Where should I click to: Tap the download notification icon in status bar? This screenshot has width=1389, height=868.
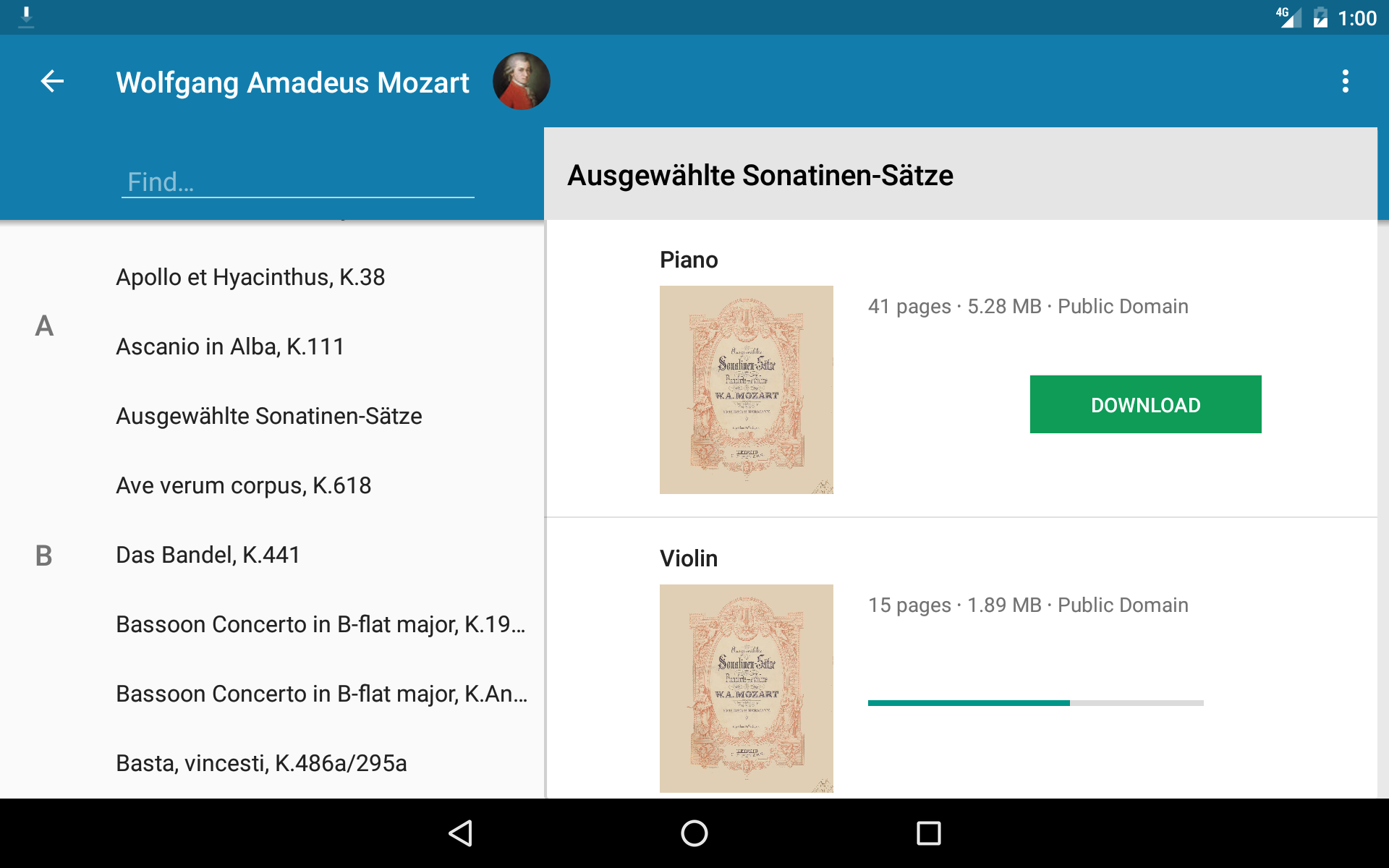[x=26, y=17]
